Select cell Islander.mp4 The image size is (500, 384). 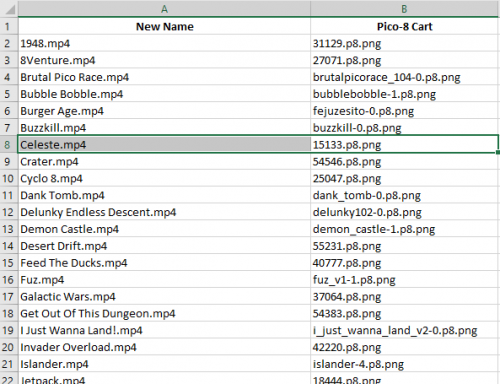coord(164,364)
